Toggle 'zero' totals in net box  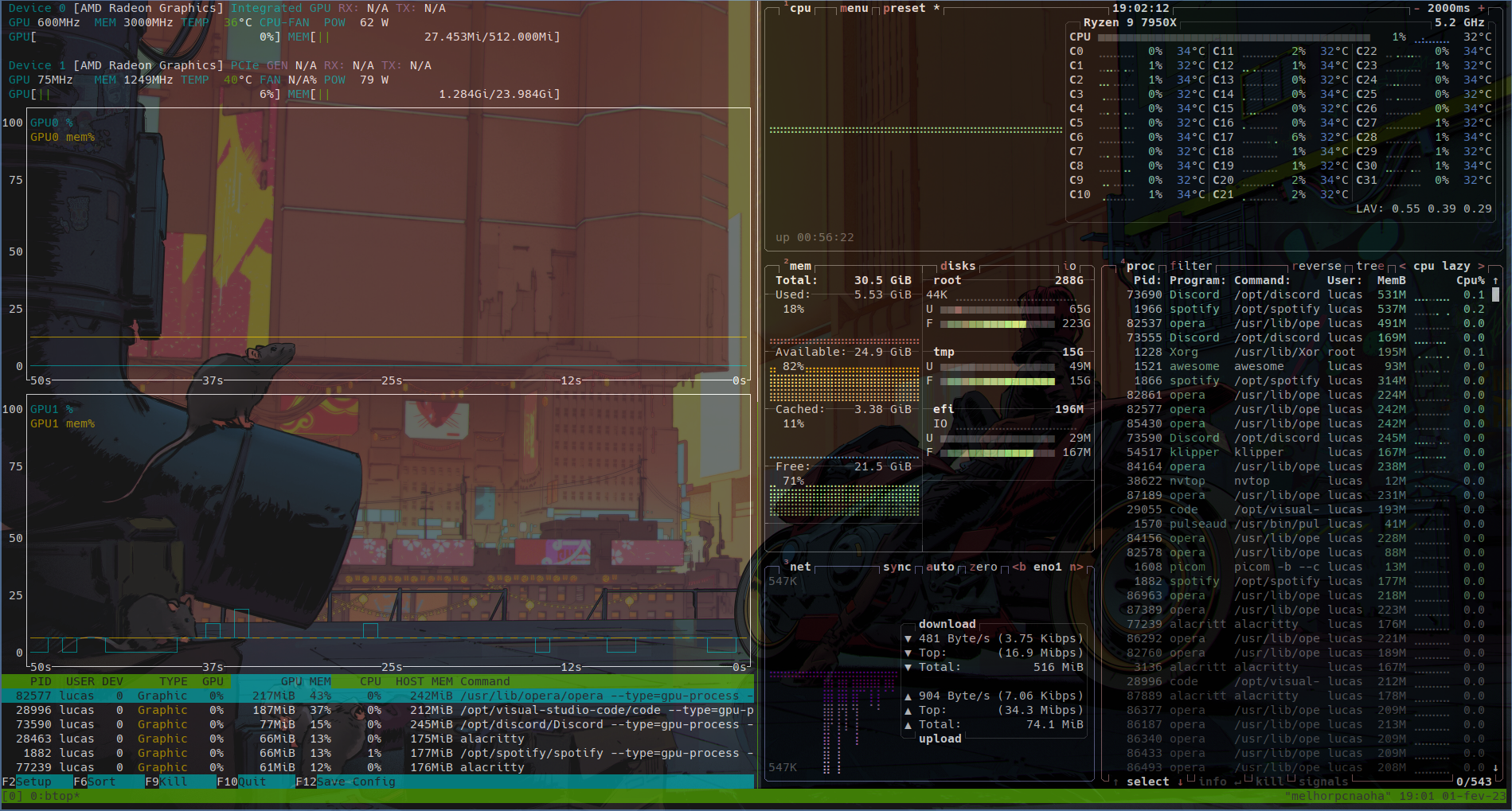(983, 567)
